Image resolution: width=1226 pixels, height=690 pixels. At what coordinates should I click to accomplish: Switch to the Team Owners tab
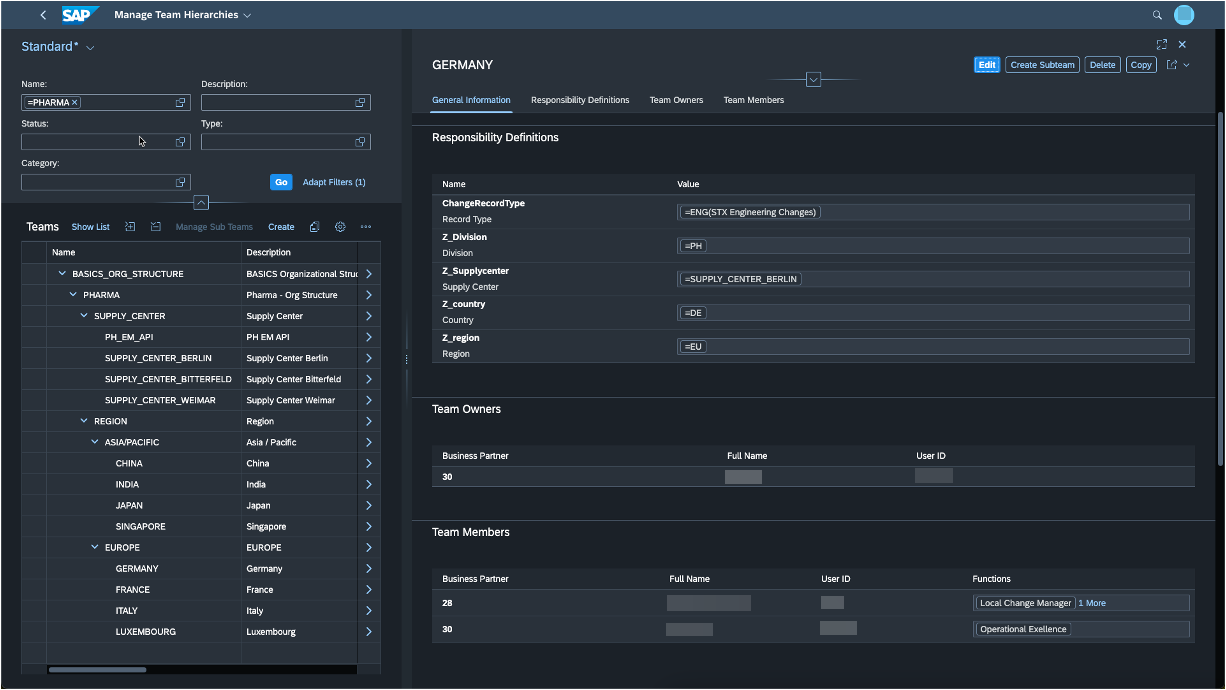coord(676,100)
